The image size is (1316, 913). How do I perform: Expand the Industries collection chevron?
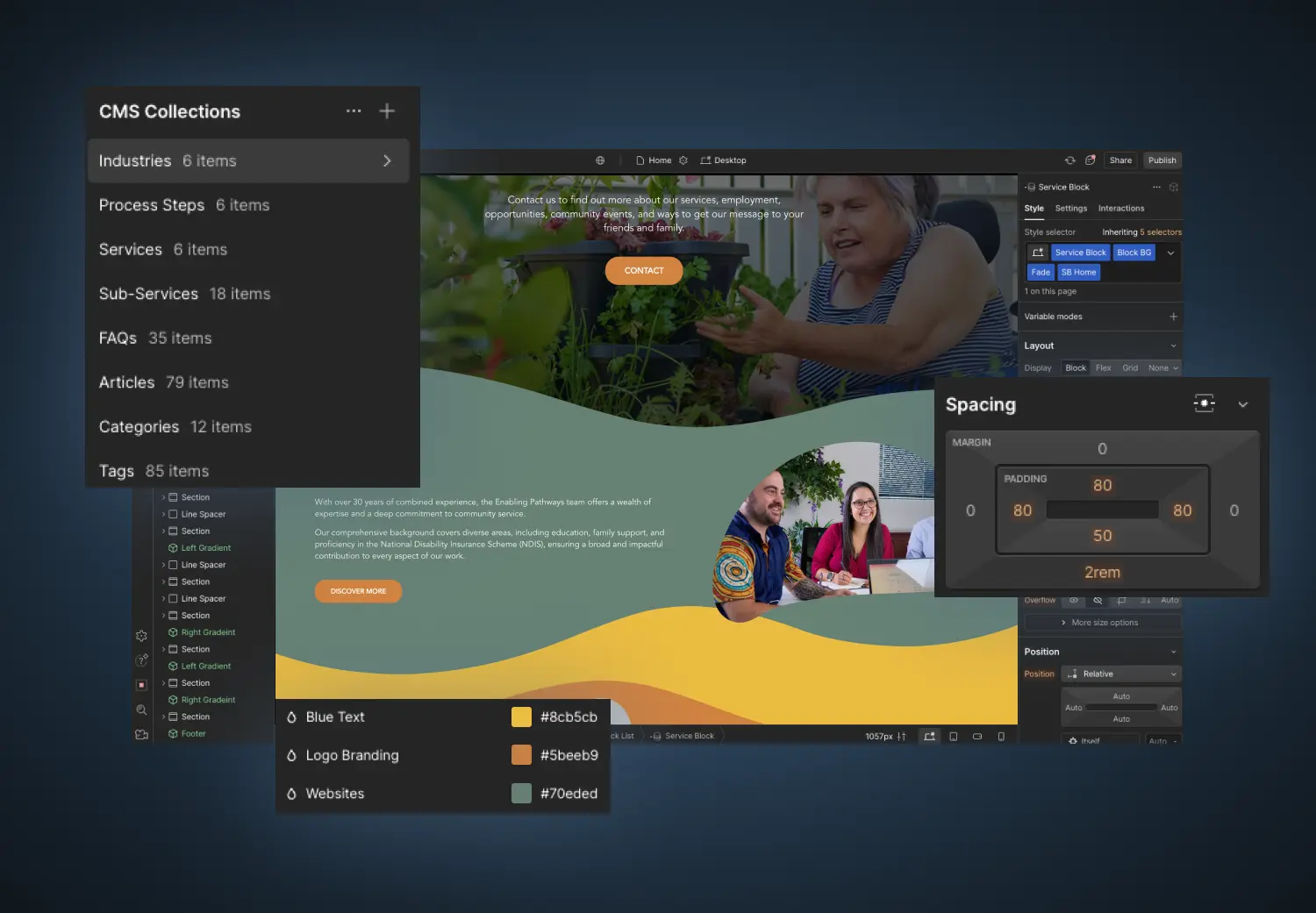point(387,160)
